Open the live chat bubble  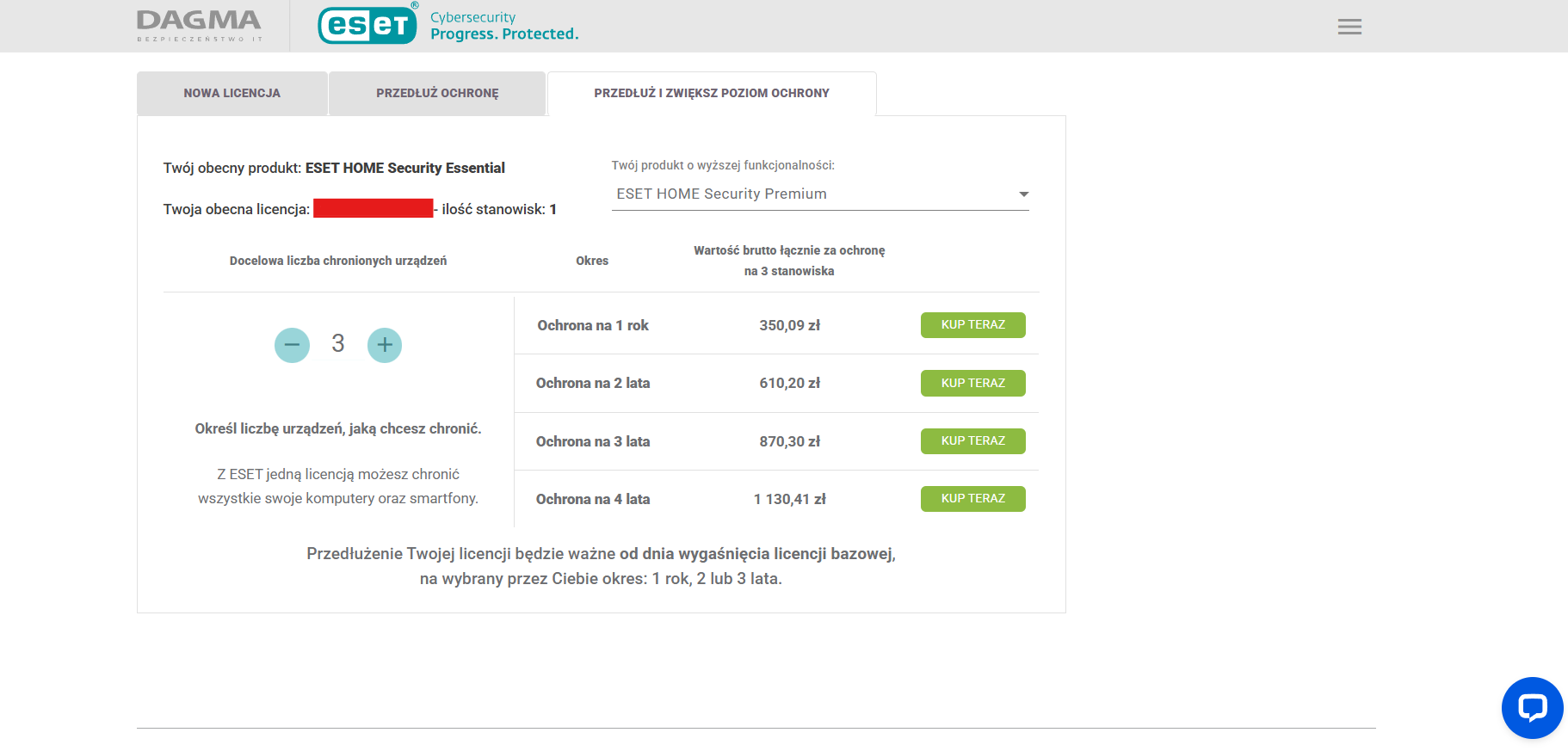pos(1531,707)
